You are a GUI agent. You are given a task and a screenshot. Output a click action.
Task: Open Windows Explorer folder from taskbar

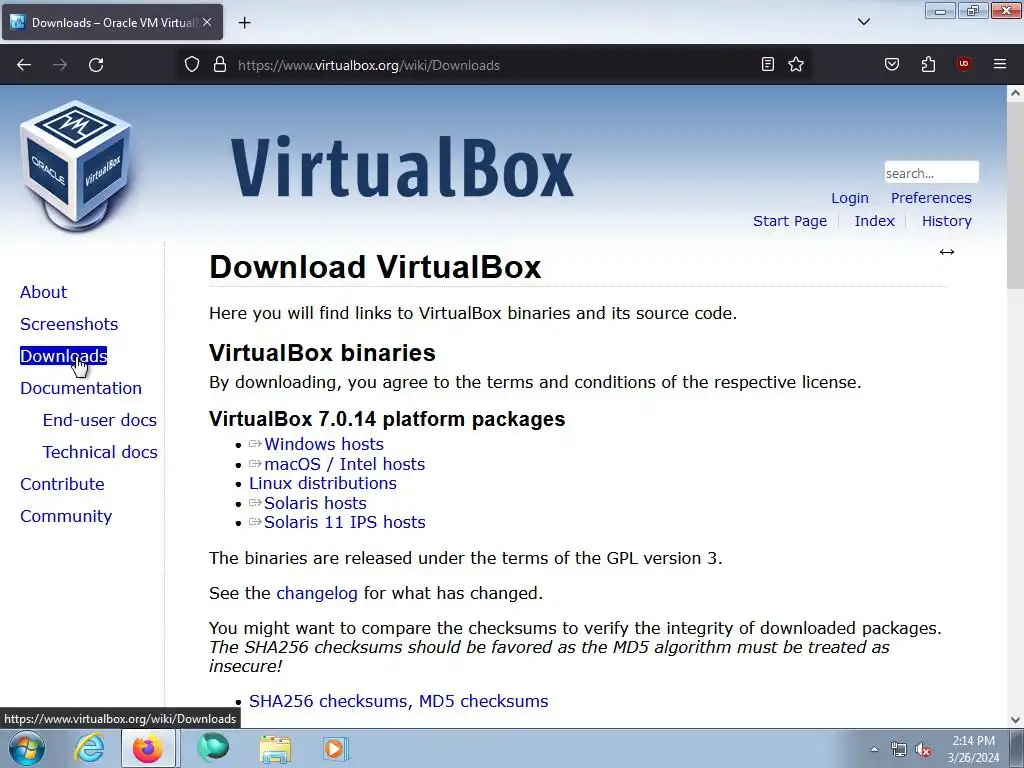pos(275,749)
